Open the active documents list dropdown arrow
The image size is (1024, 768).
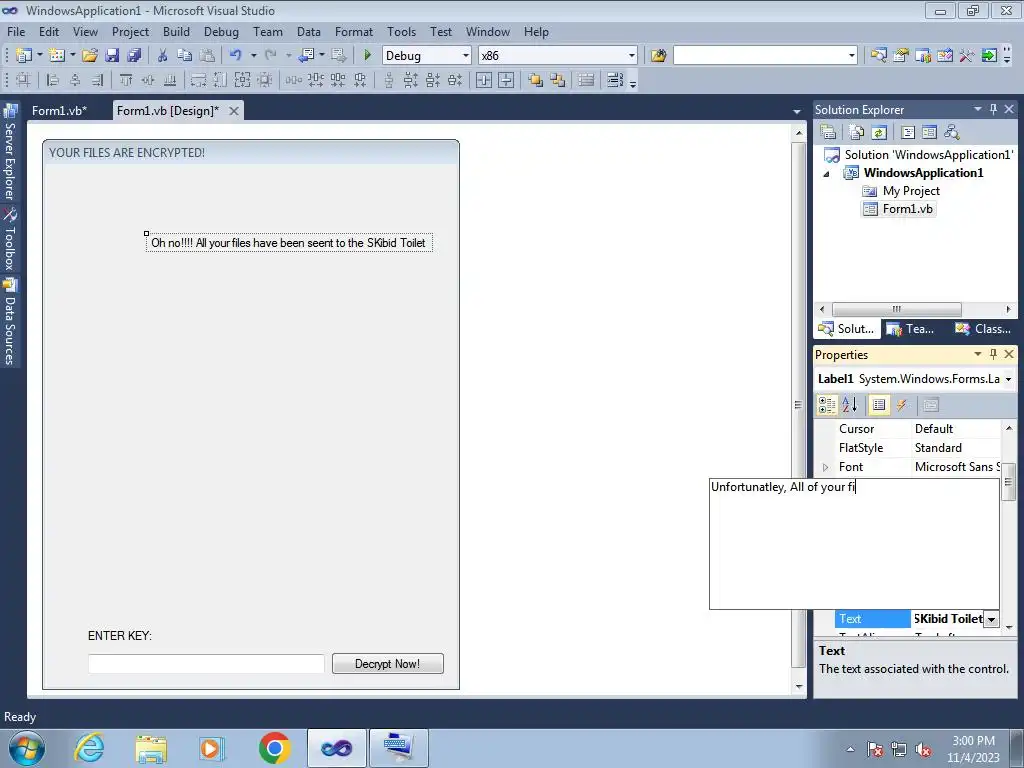tap(797, 112)
